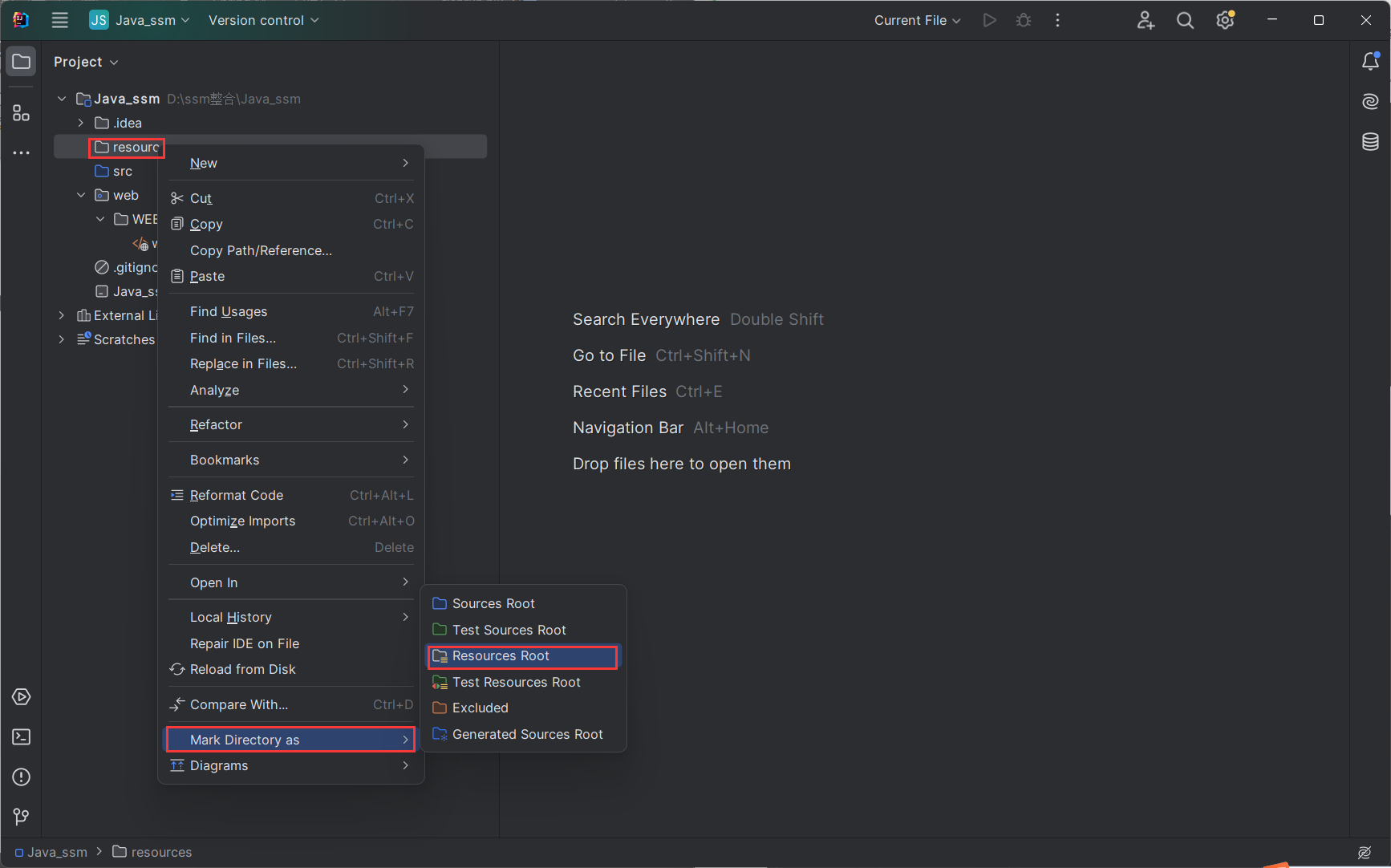The image size is (1391, 868).
Task: Open the Terminal tool window
Action: [x=22, y=737]
